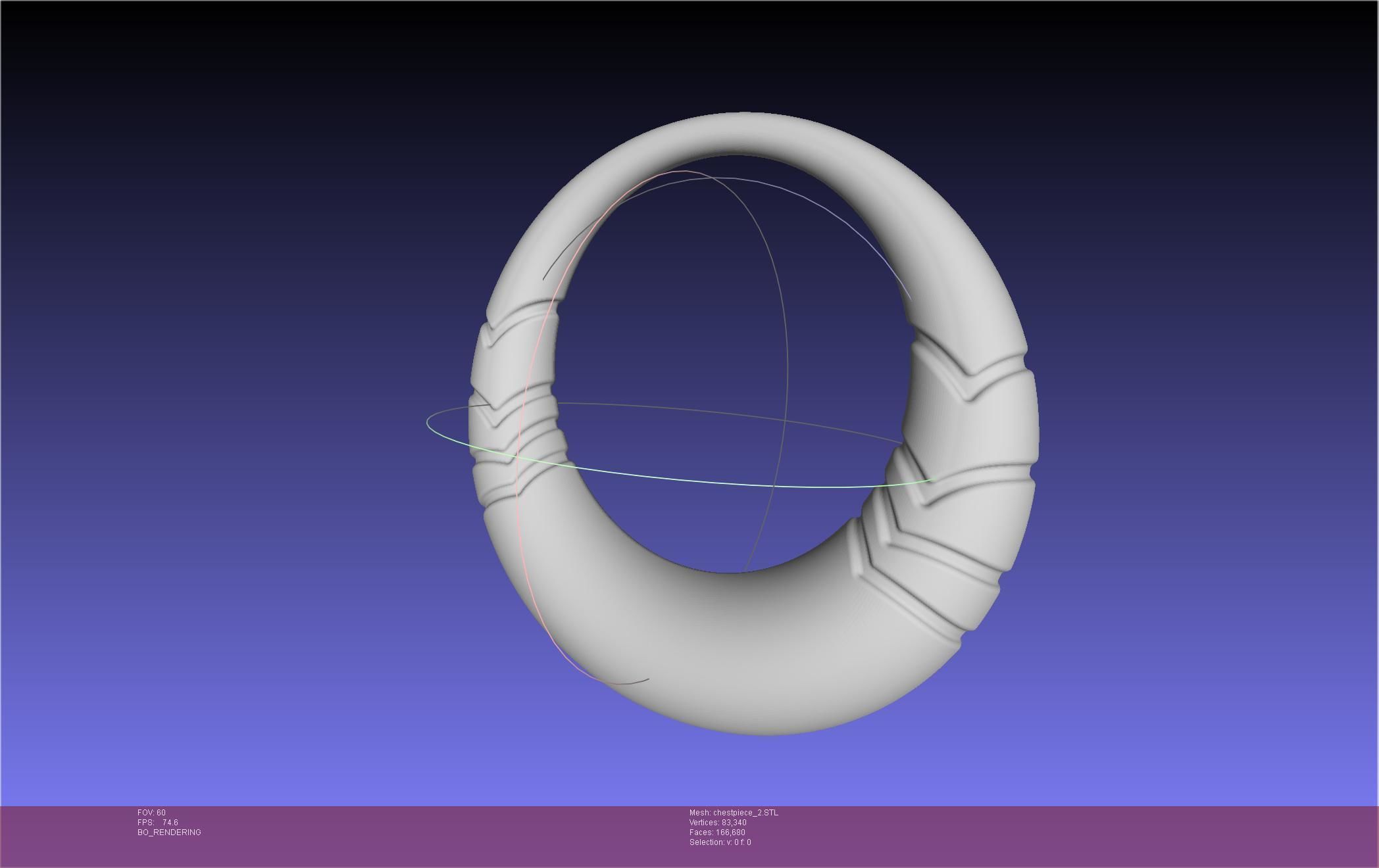
Task: Select the Vertices: 83,340 count
Action: [x=718, y=823]
